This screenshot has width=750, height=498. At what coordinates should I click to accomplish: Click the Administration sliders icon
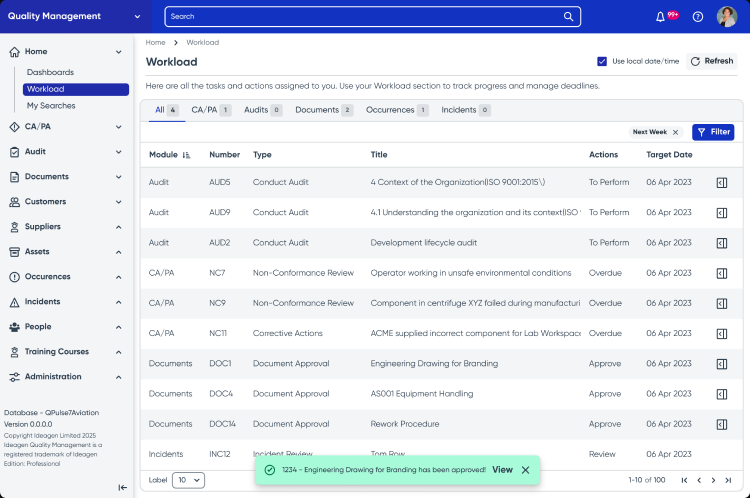(14, 377)
